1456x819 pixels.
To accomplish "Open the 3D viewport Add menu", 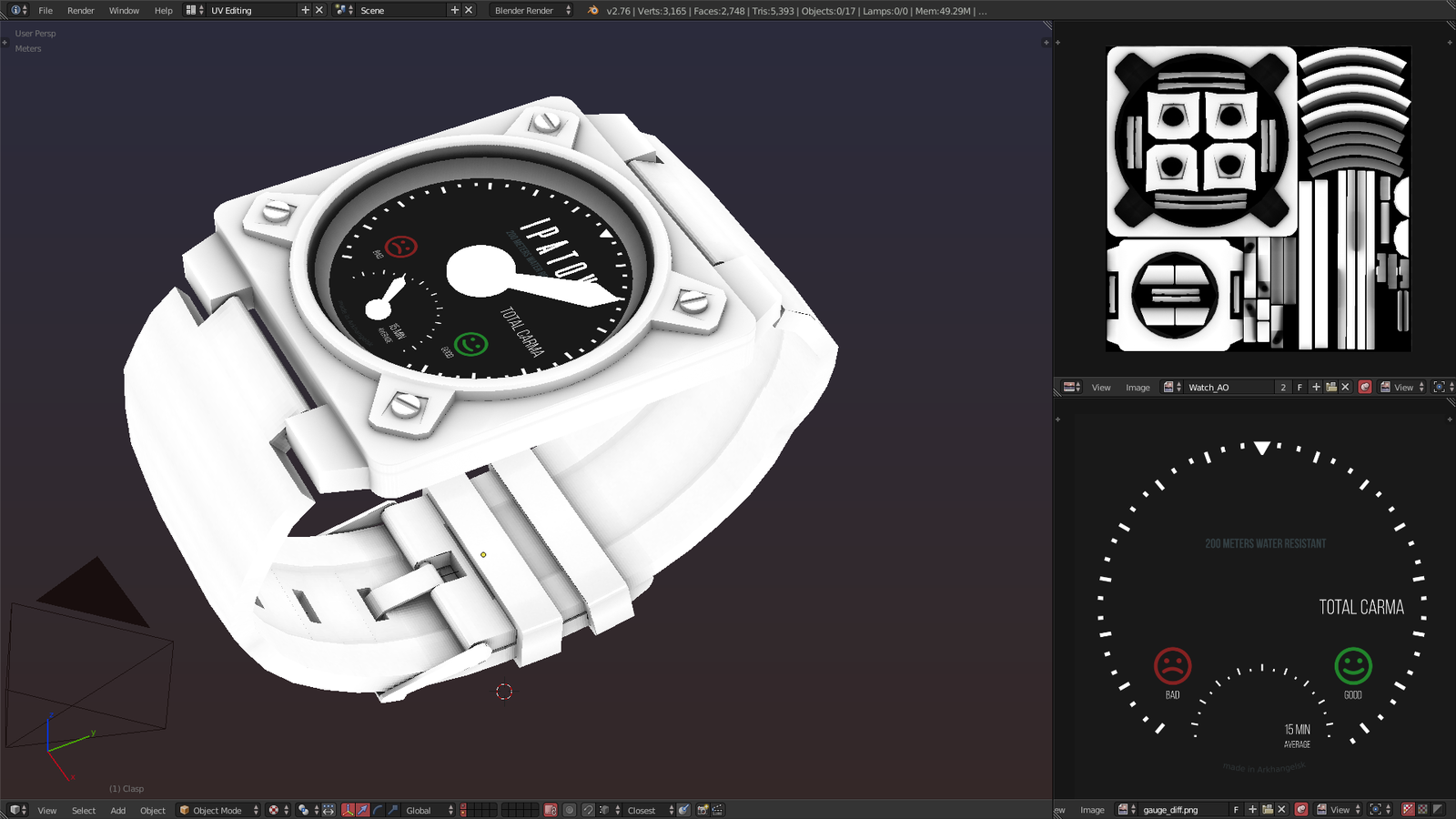I will tap(118, 810).
